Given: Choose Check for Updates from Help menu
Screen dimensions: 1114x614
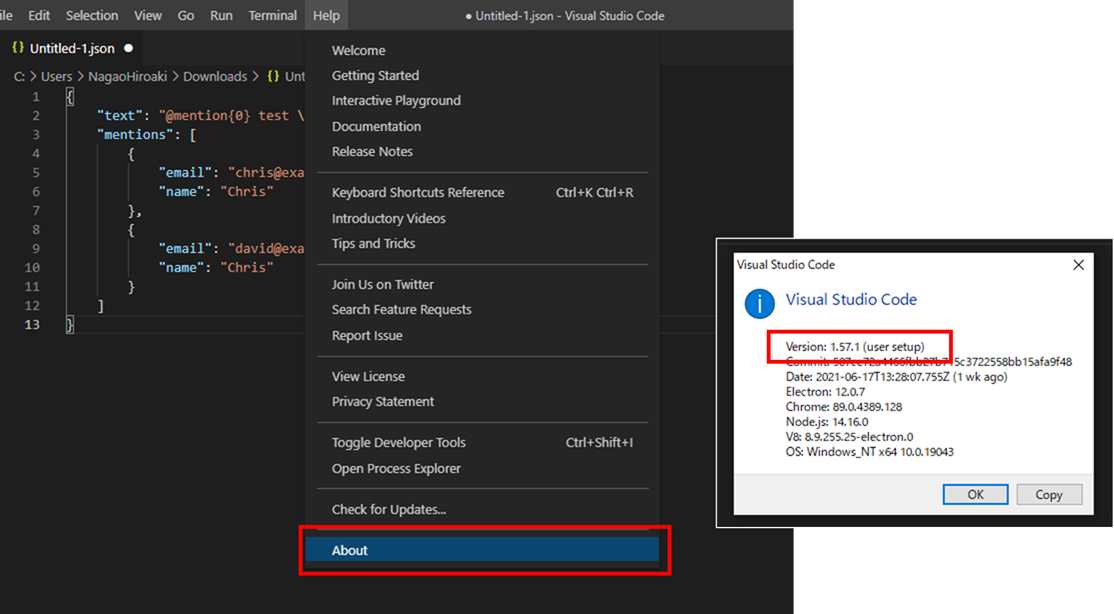Looking at the screenshot, I should coord(482,510).
